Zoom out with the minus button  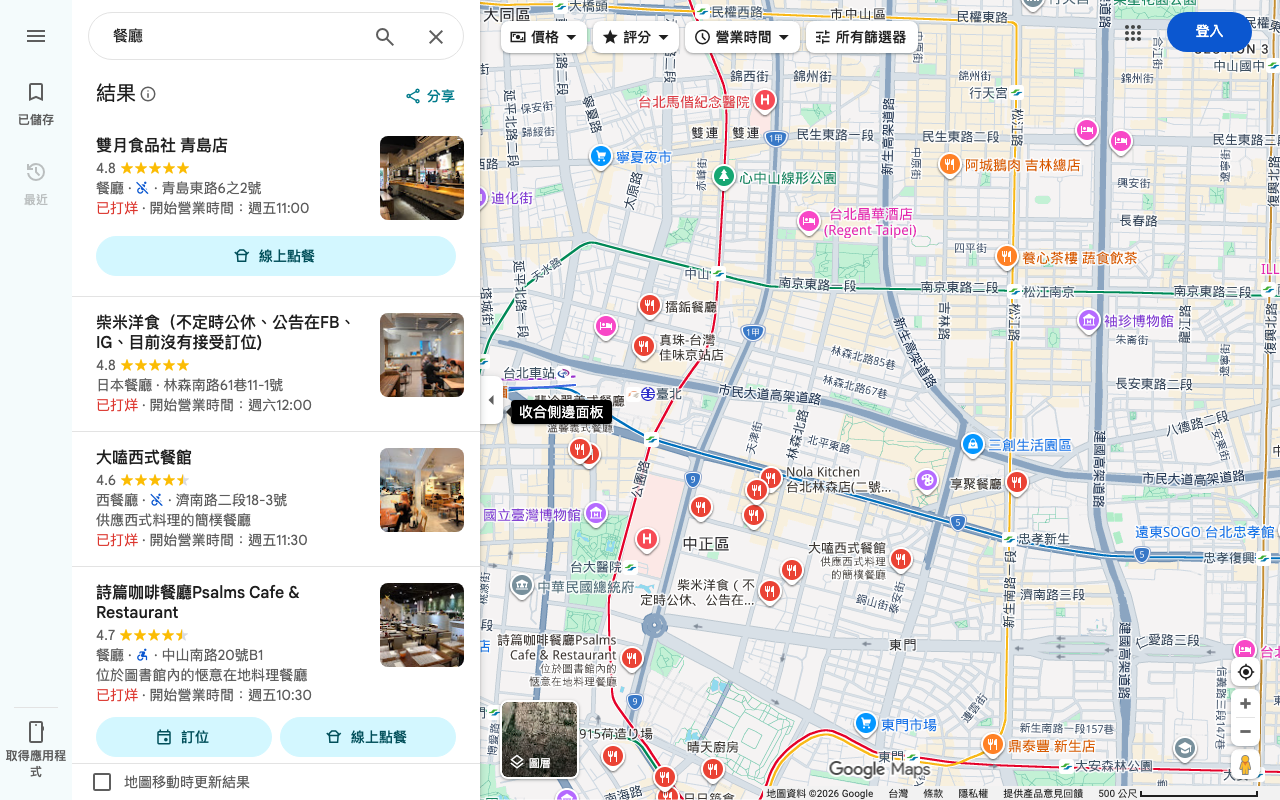(x=1245, y=732)
